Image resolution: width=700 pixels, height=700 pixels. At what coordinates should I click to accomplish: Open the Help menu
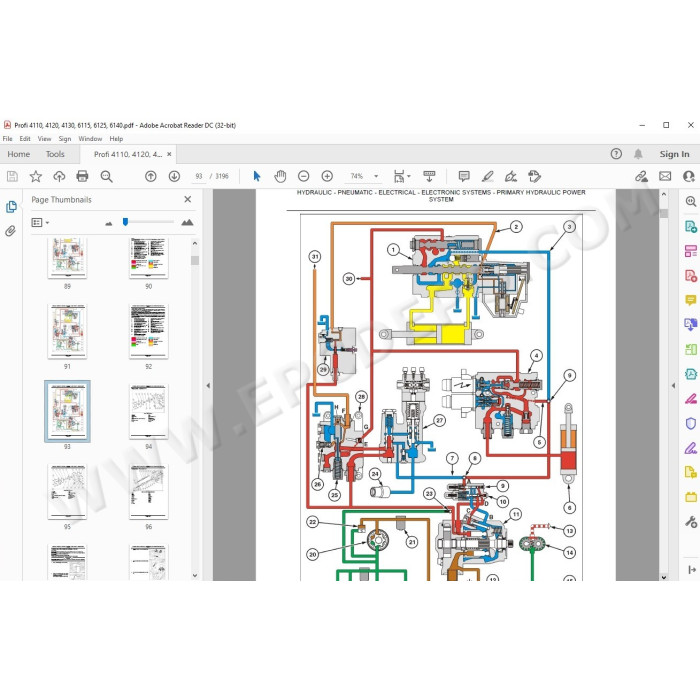116,139
